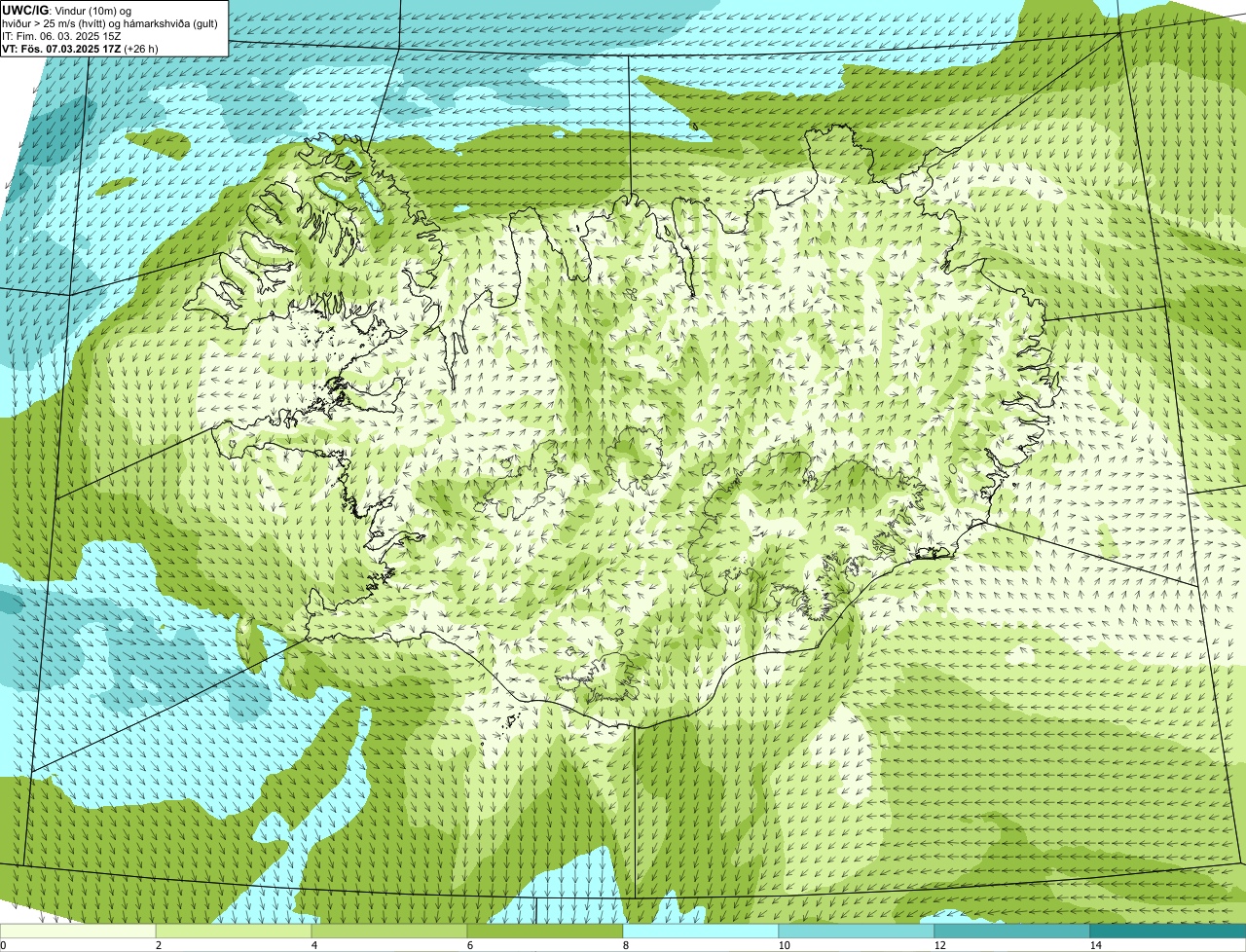Pick the green 4–6 m/s legend swatch

389,931
